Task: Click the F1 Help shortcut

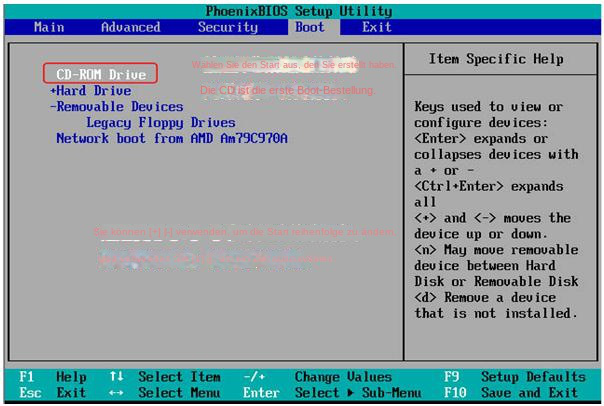Action: [53, 376]
